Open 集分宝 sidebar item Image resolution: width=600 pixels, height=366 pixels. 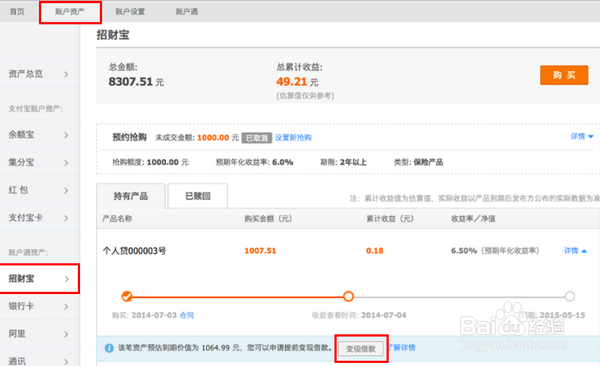point(40,162)
